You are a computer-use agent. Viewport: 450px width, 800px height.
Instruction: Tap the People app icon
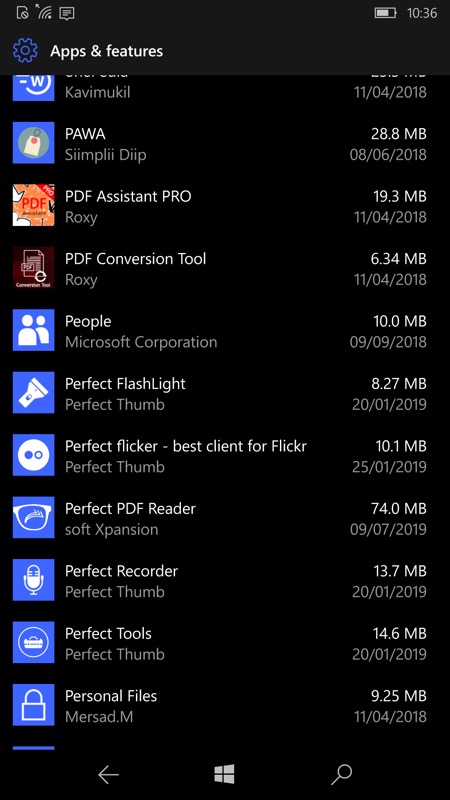coord(33,330)
